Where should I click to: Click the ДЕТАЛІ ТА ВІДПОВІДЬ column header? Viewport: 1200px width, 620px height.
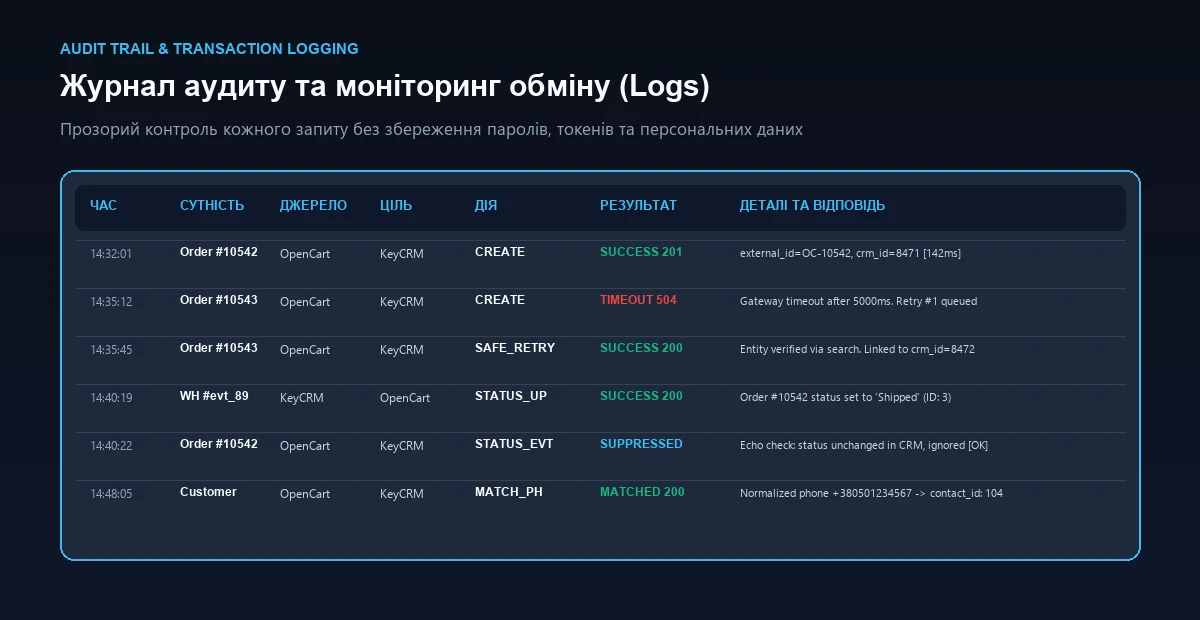coord(812,206)
